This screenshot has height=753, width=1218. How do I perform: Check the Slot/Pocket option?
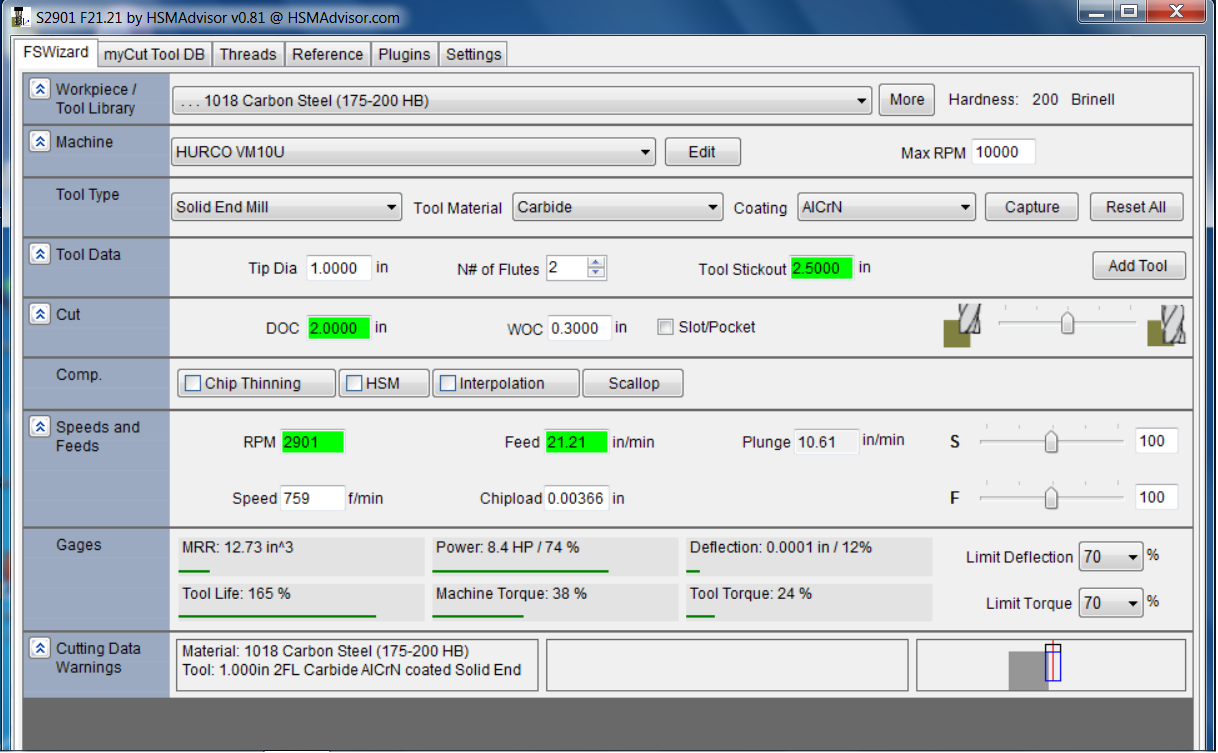click(665, 327)
